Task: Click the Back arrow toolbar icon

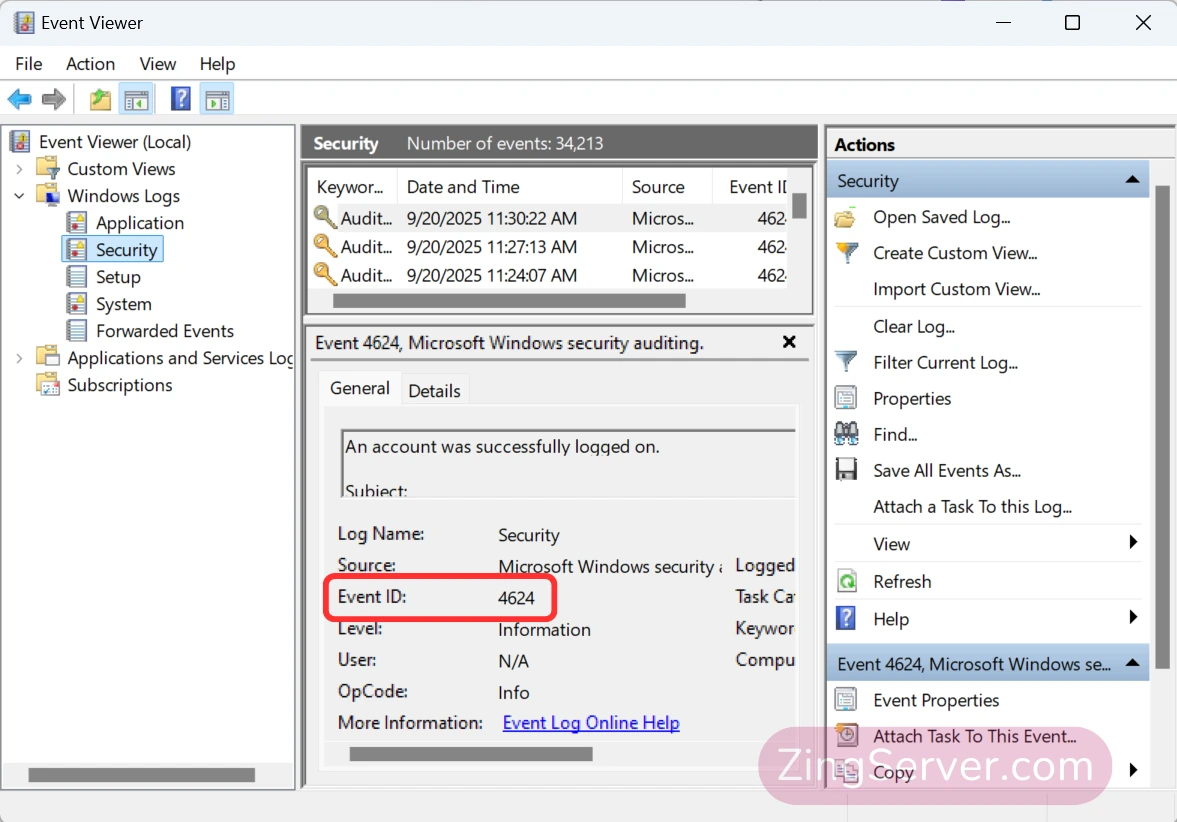Action: [x=19, y=99]
